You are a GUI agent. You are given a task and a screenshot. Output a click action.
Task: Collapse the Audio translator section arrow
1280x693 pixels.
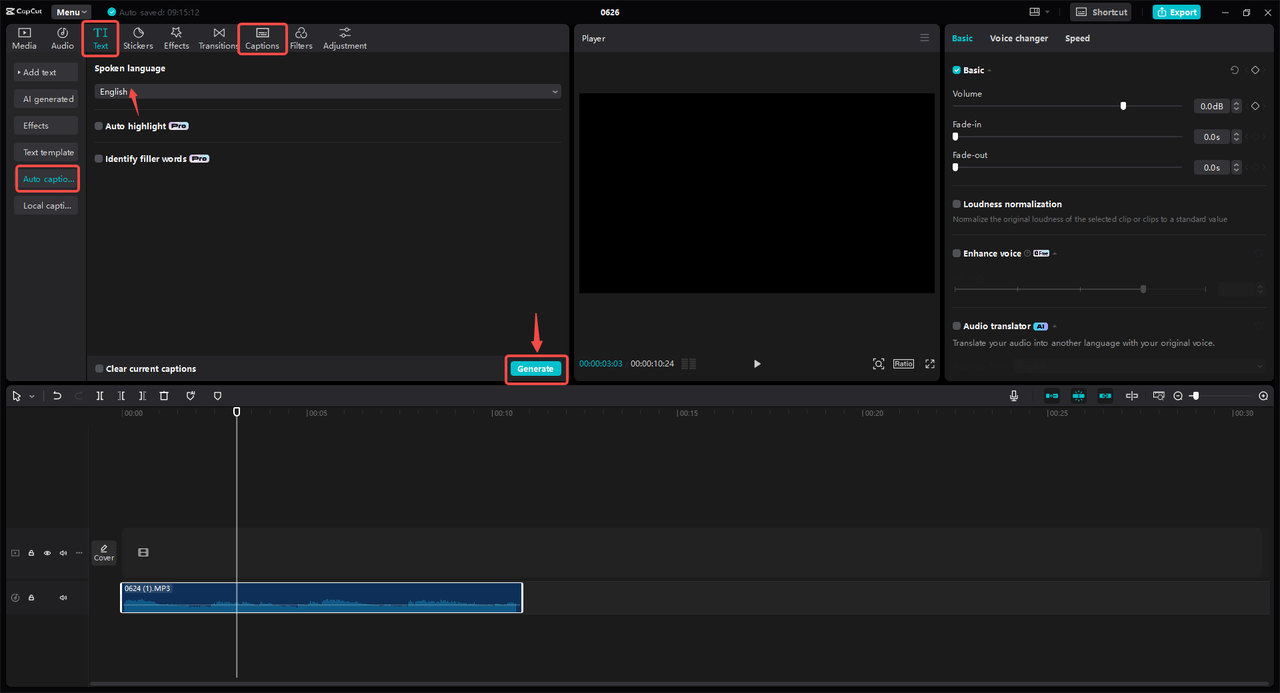(x=1054, y=327)
